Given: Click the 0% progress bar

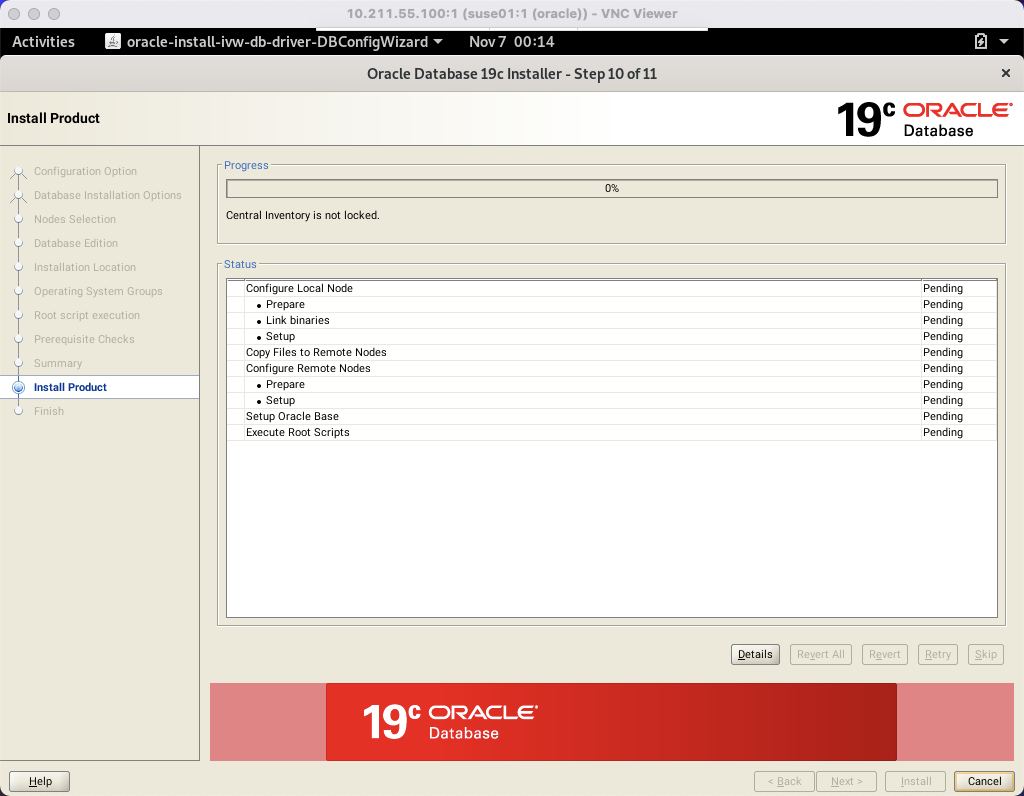Looking at the screenshot, I should [x=611, y=188].
